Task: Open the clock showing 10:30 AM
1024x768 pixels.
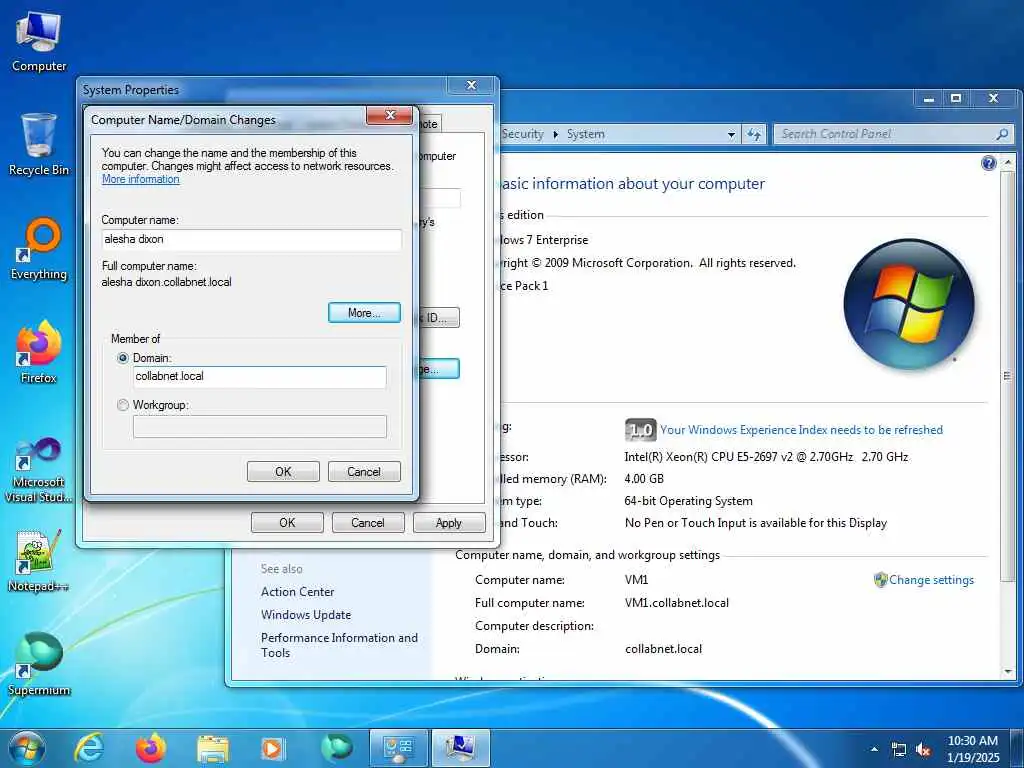Action: pyautogui.click(x=972, y=749)
